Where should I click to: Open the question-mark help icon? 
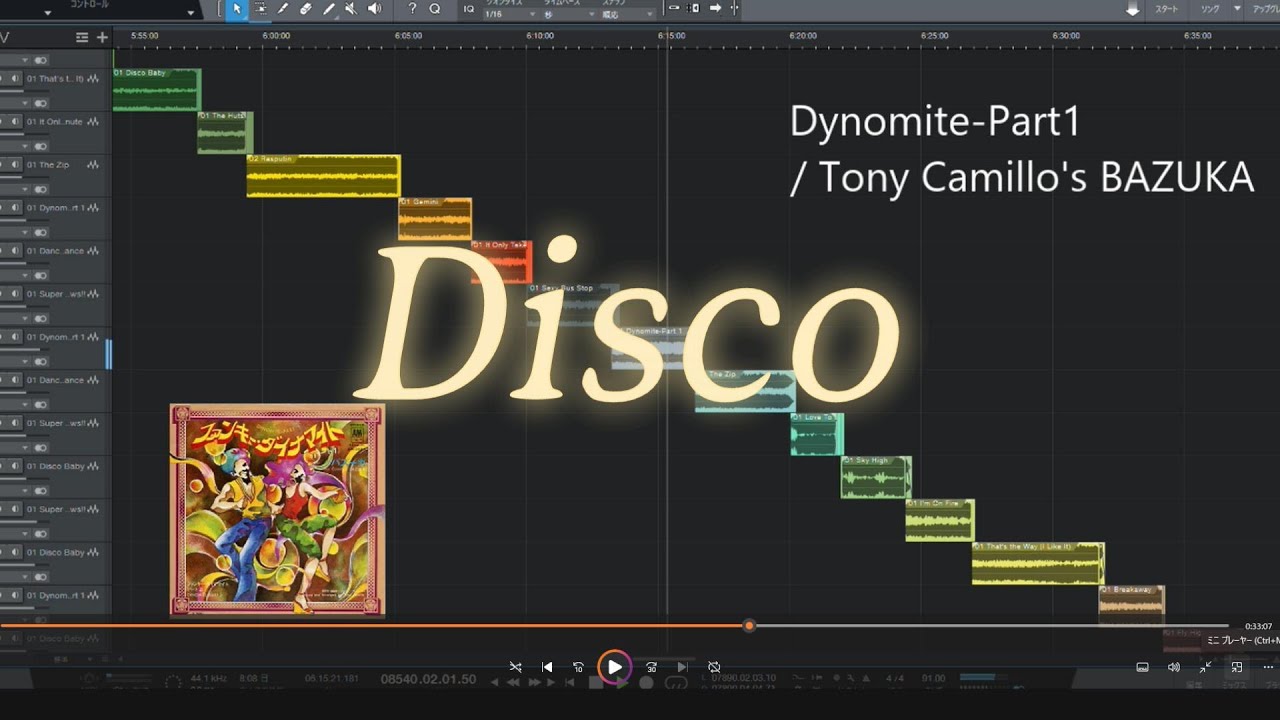click(412, 9)
